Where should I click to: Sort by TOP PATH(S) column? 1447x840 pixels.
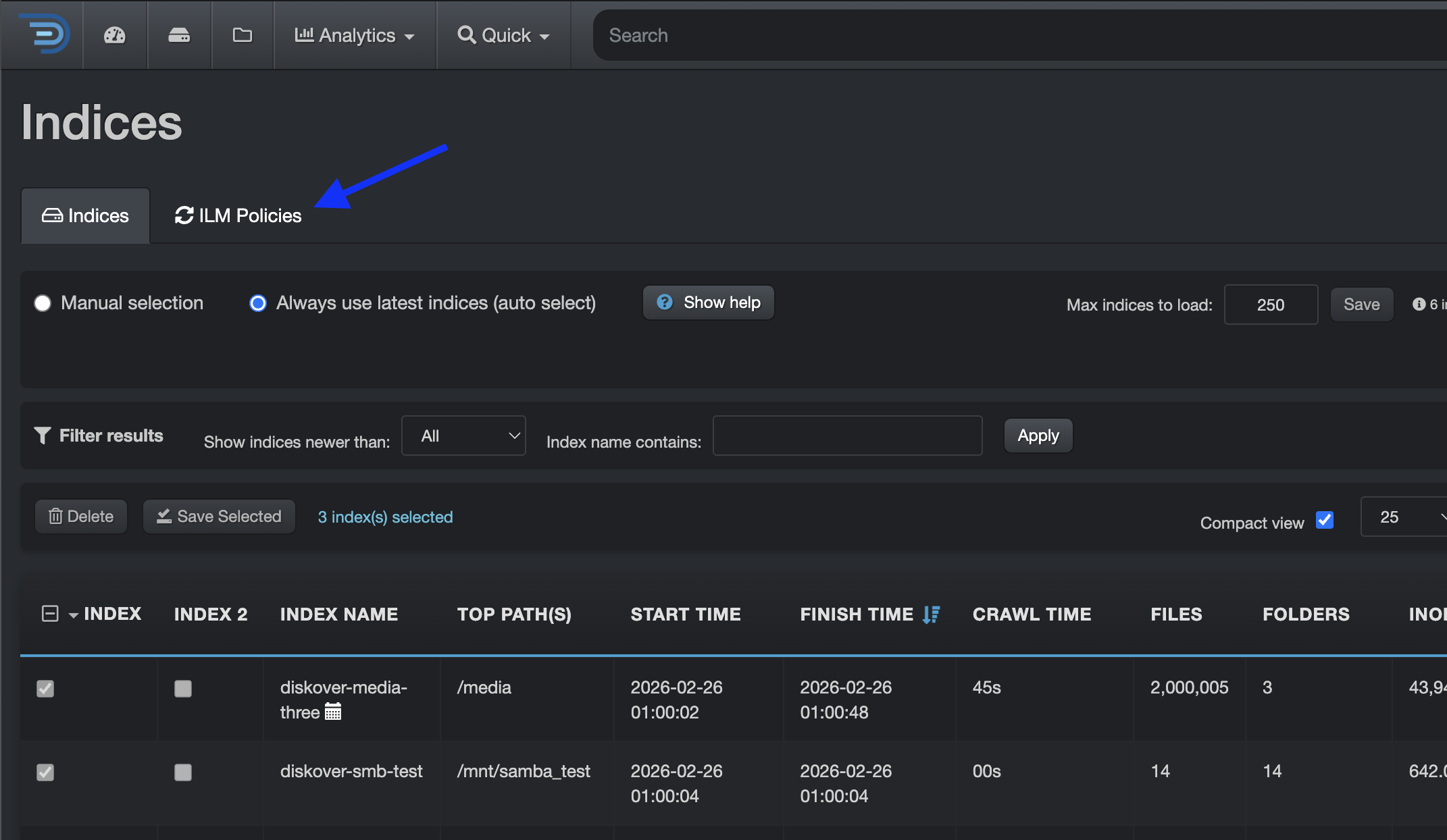tap(514, 614)
